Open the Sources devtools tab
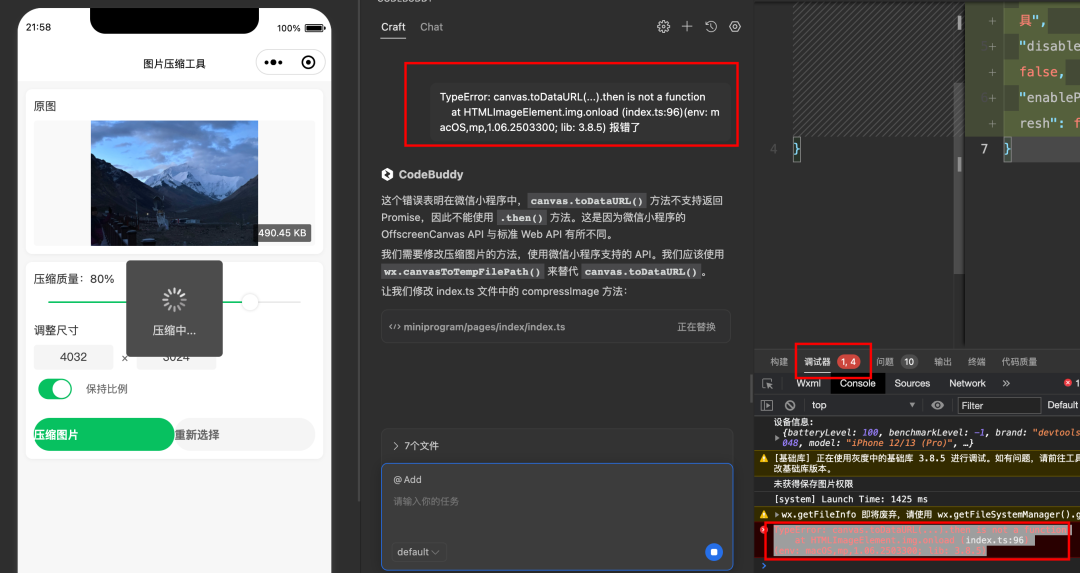Viewport: 1080px width, 573px height. [912, 384]
